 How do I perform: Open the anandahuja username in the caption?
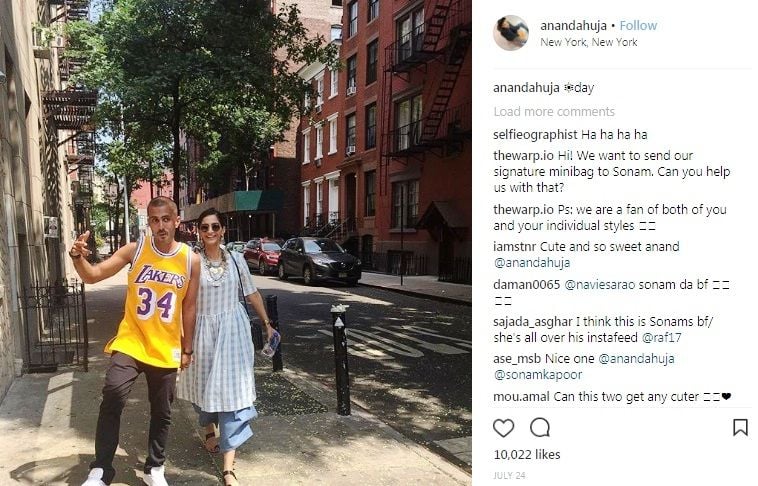coord(526,88)
